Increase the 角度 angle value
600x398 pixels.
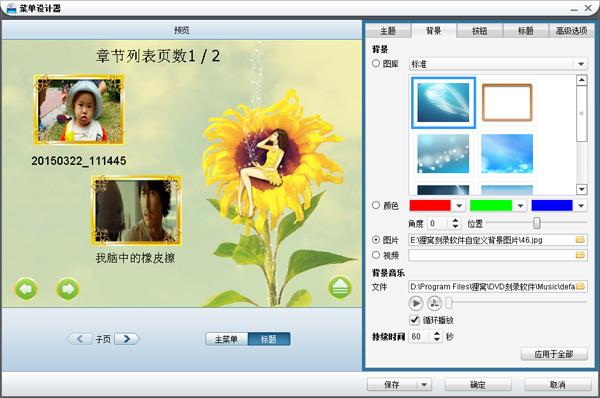(x=455, y=220)
